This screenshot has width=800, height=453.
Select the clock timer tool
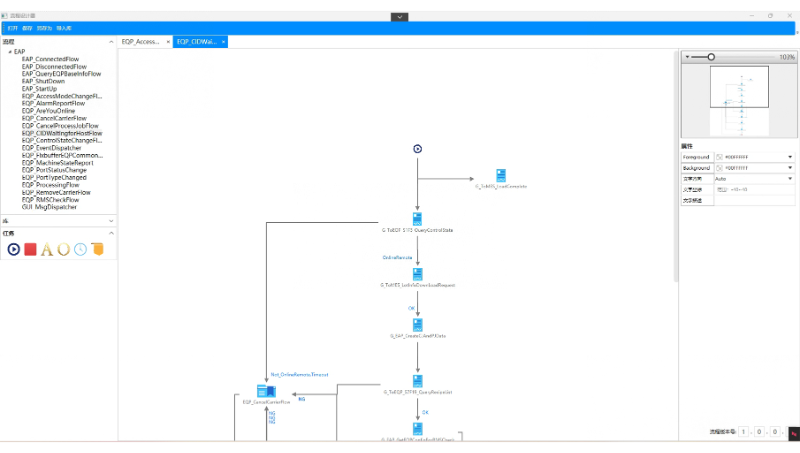[x=81, y=249]
